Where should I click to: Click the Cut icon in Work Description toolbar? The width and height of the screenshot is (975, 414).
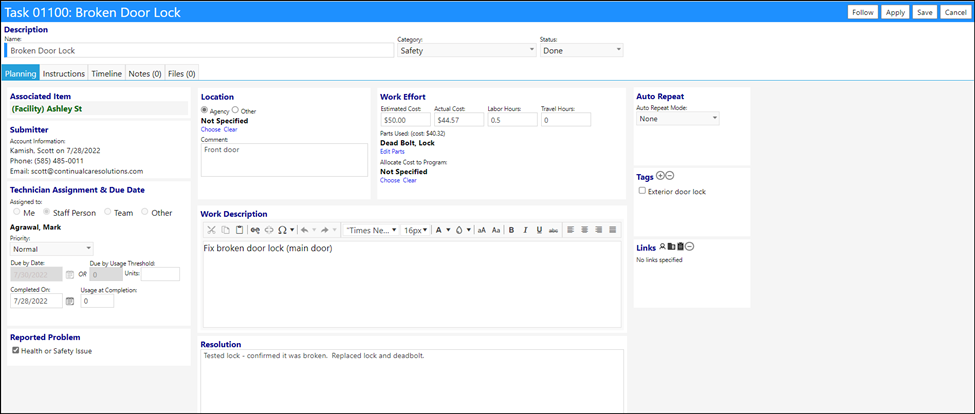pyautogui.click(x=211, y=230)
